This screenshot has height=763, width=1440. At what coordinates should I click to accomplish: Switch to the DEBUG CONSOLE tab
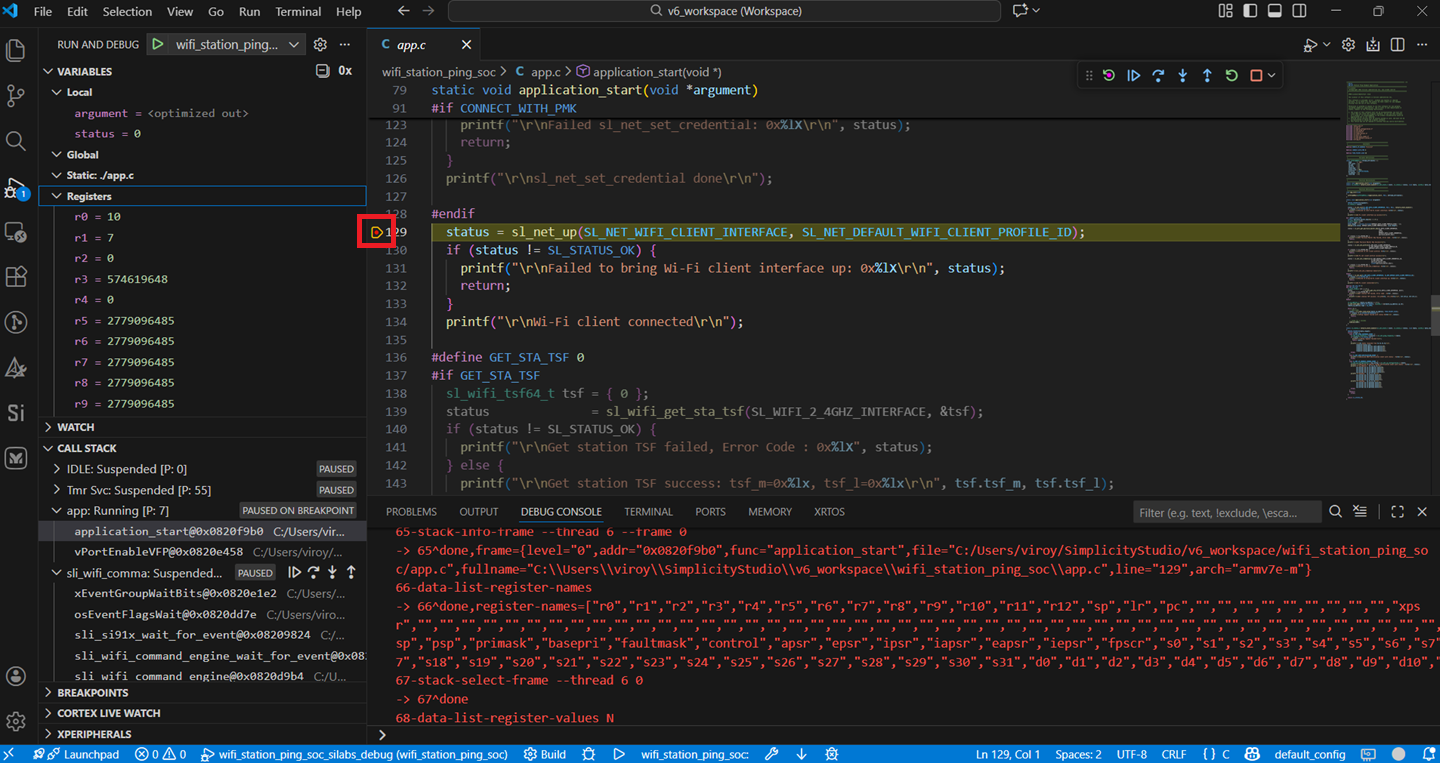tap(561, 511)
